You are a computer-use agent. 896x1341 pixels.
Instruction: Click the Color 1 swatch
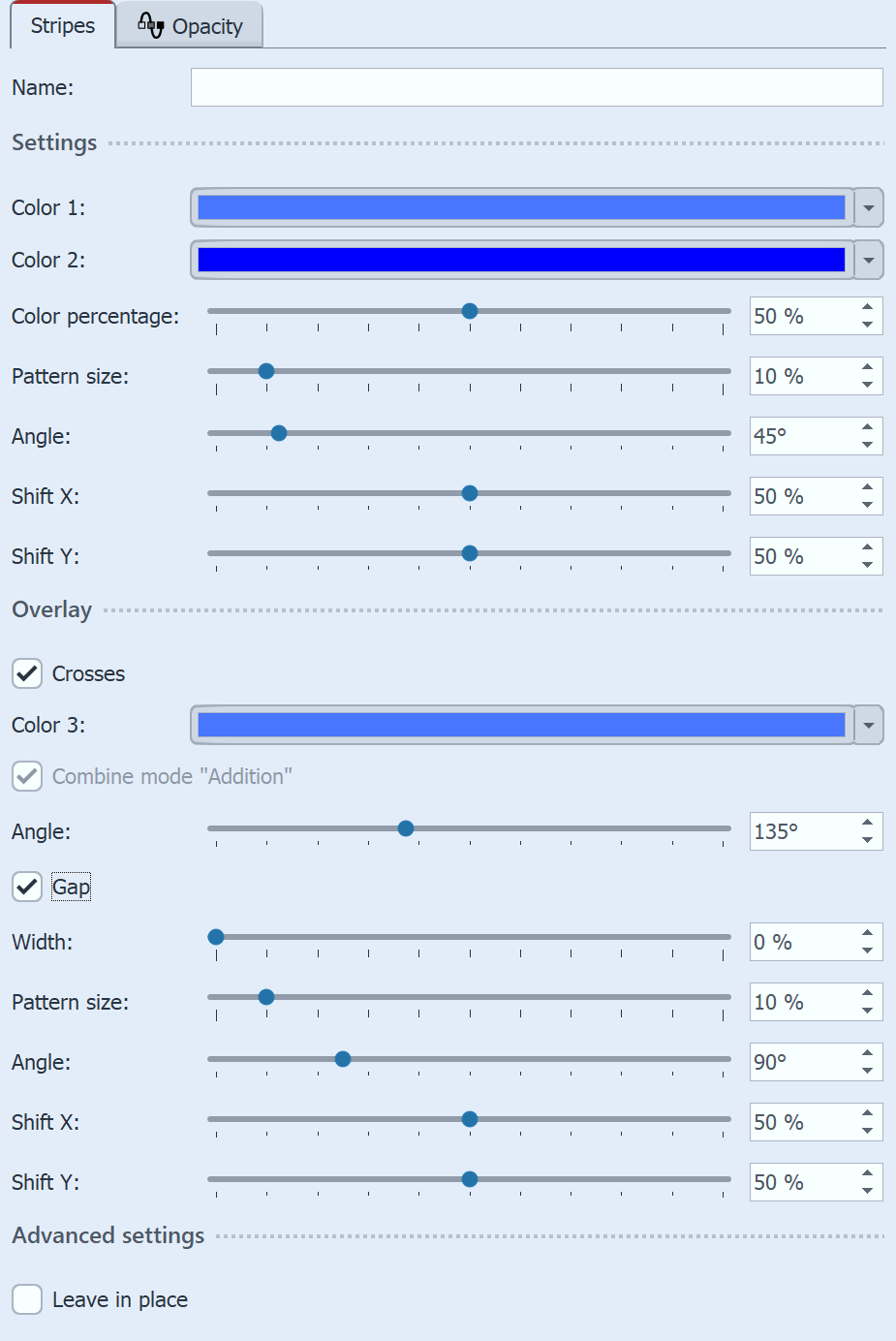tap(523, 207)
